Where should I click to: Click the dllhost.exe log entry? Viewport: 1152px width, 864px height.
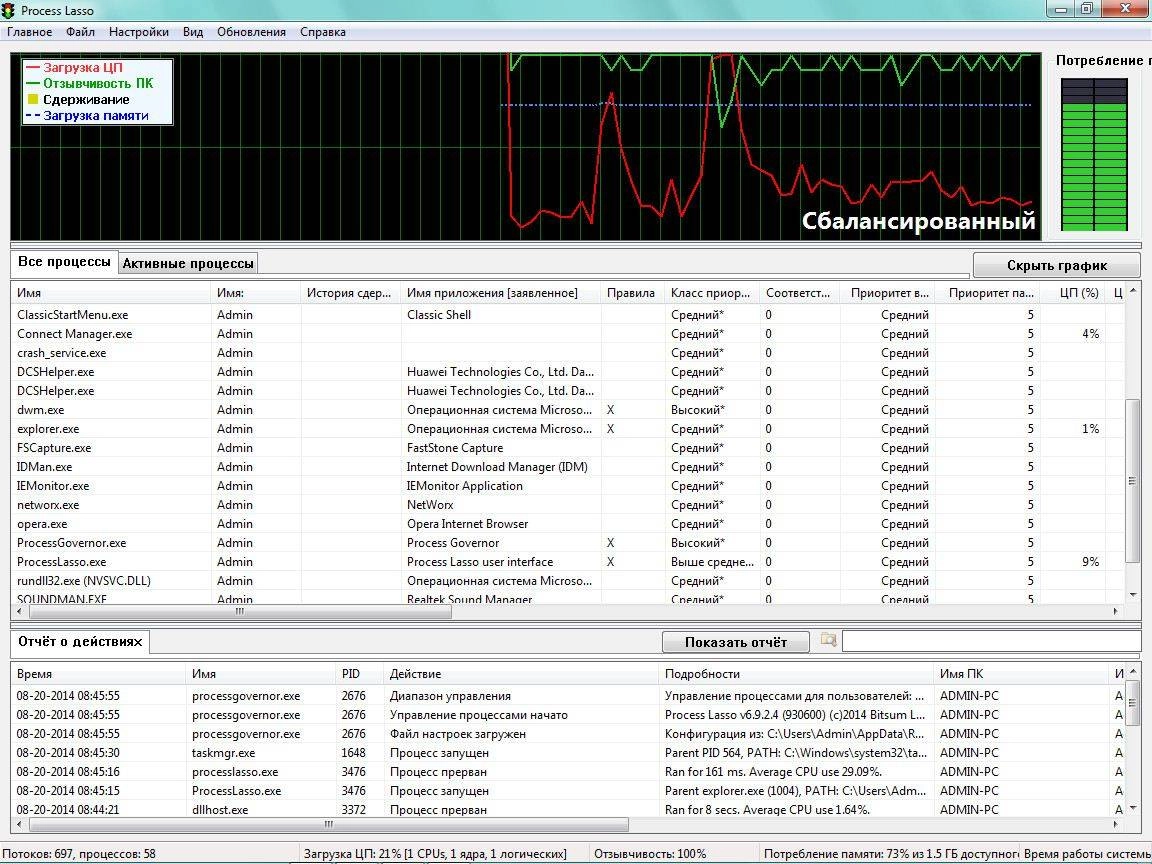567,810
